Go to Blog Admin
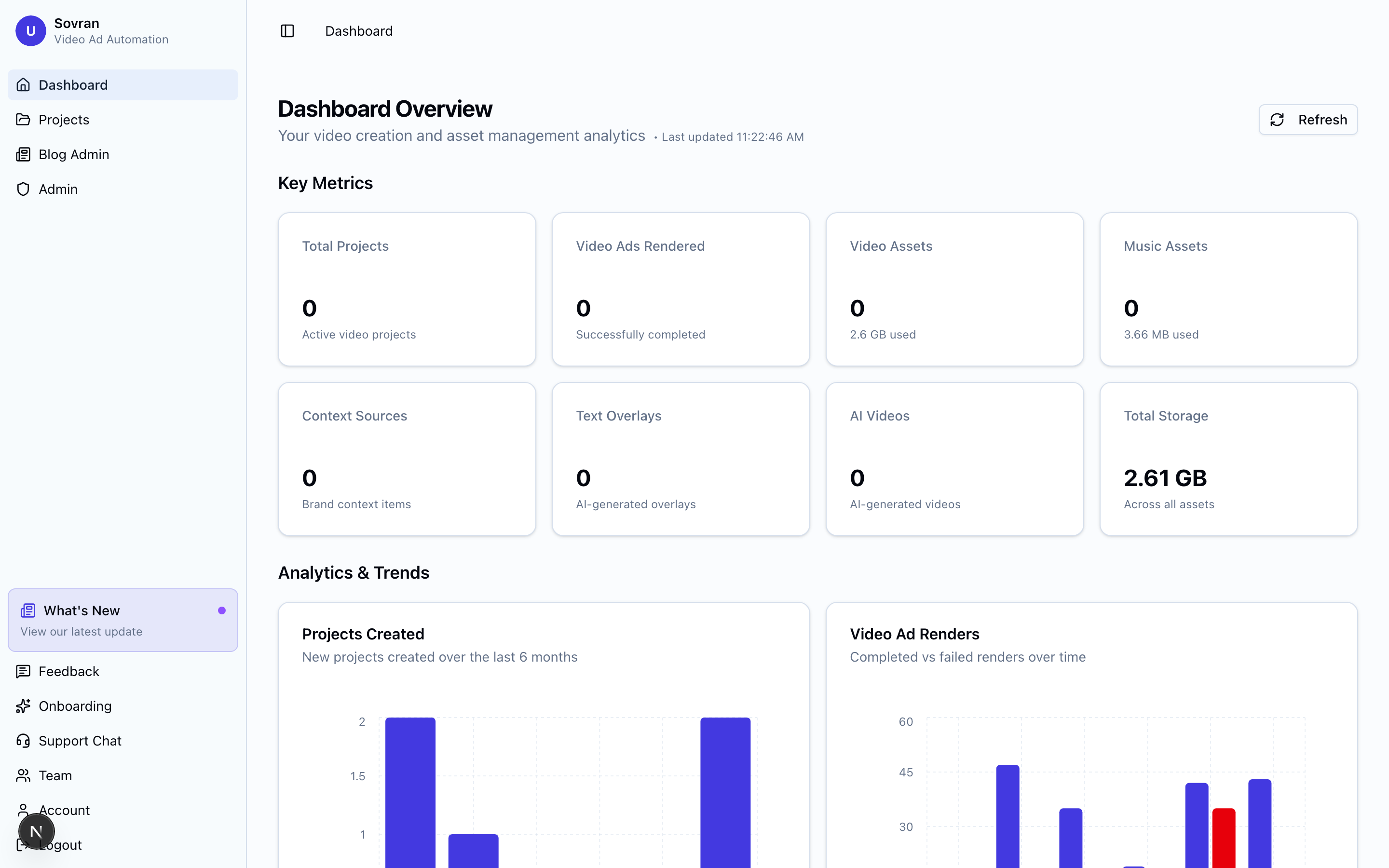This screenshot has height=868, width=1389. coord(123,154)
